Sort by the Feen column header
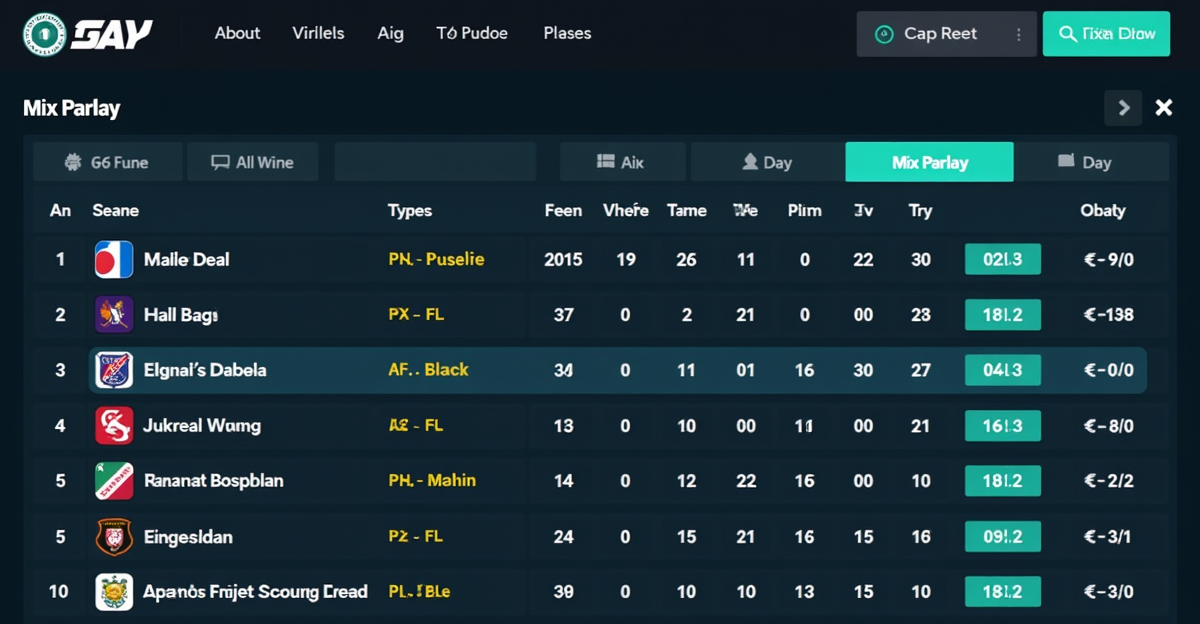Image resolution: width=1200 pixels, height=624 pixels. point(563,210)
